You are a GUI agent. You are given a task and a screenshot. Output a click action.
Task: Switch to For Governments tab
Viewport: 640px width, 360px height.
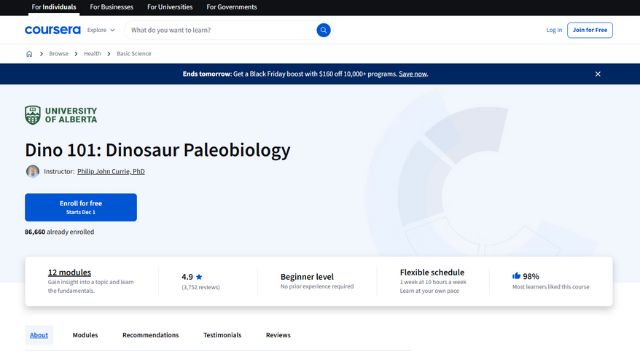tap(232, 7)
